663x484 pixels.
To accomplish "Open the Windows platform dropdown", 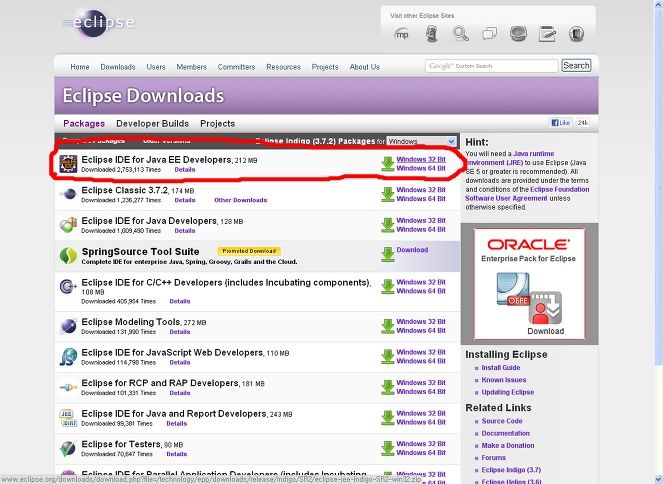I will pyautogui.click(x=421, y=141).
